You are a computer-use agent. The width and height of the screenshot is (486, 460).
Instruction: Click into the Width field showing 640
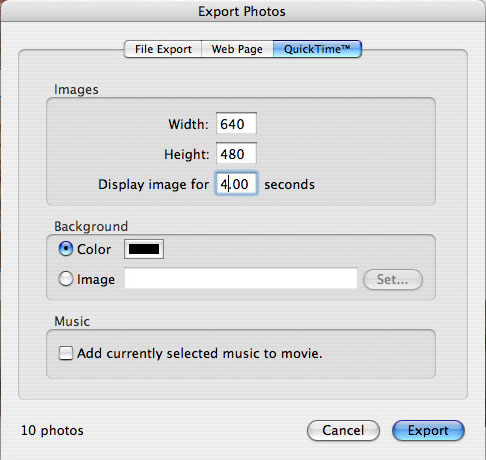(x=236, y=124)
